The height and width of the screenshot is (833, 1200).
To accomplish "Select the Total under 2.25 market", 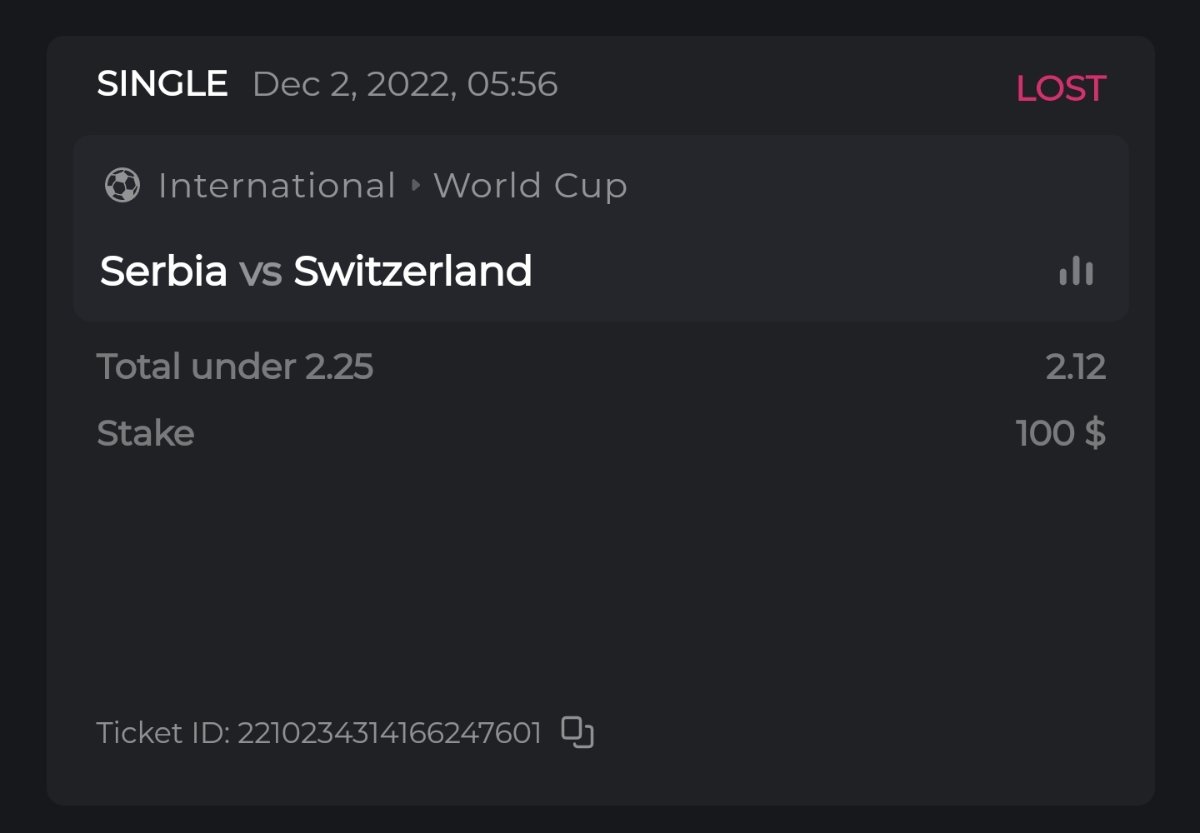I will pyautogui.click(x=235, y=367).
